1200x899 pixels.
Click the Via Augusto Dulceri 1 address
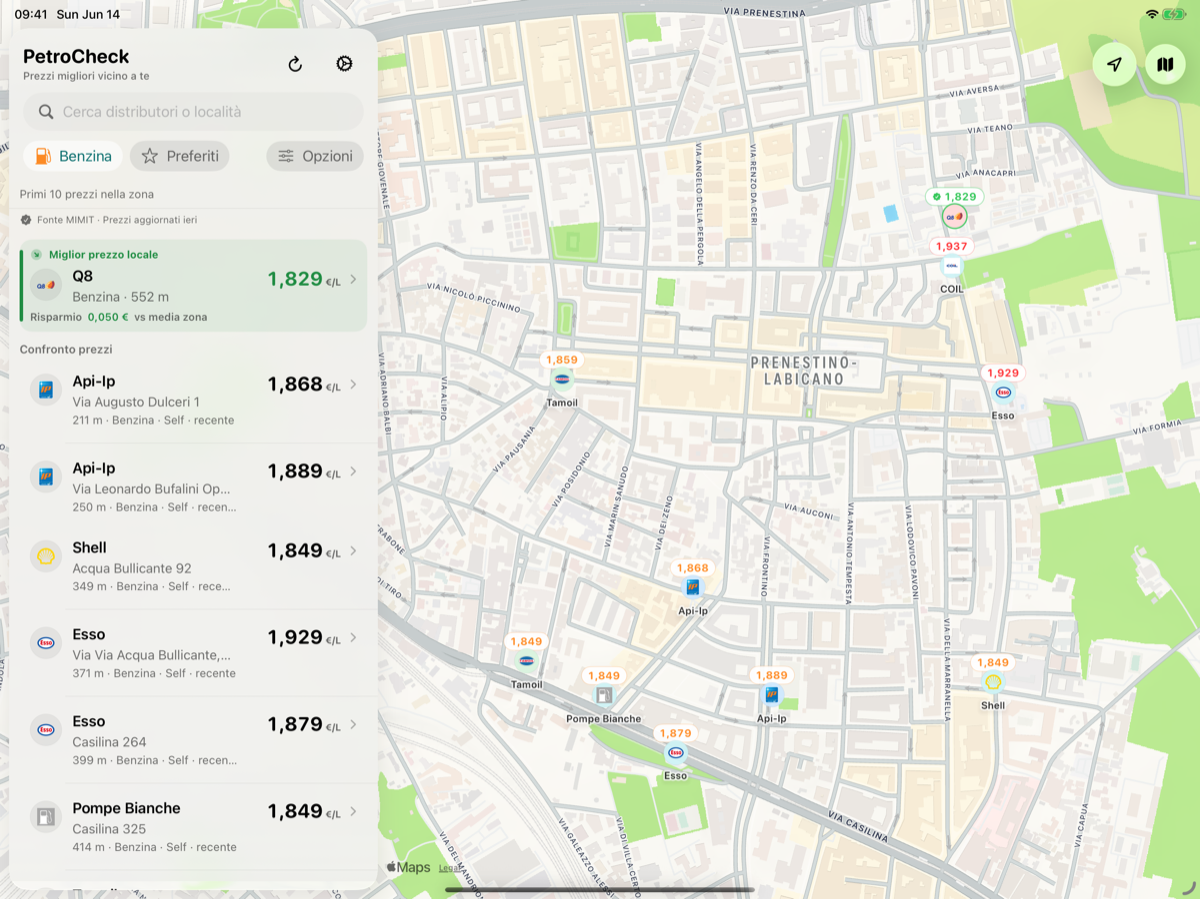coord(136,402)
